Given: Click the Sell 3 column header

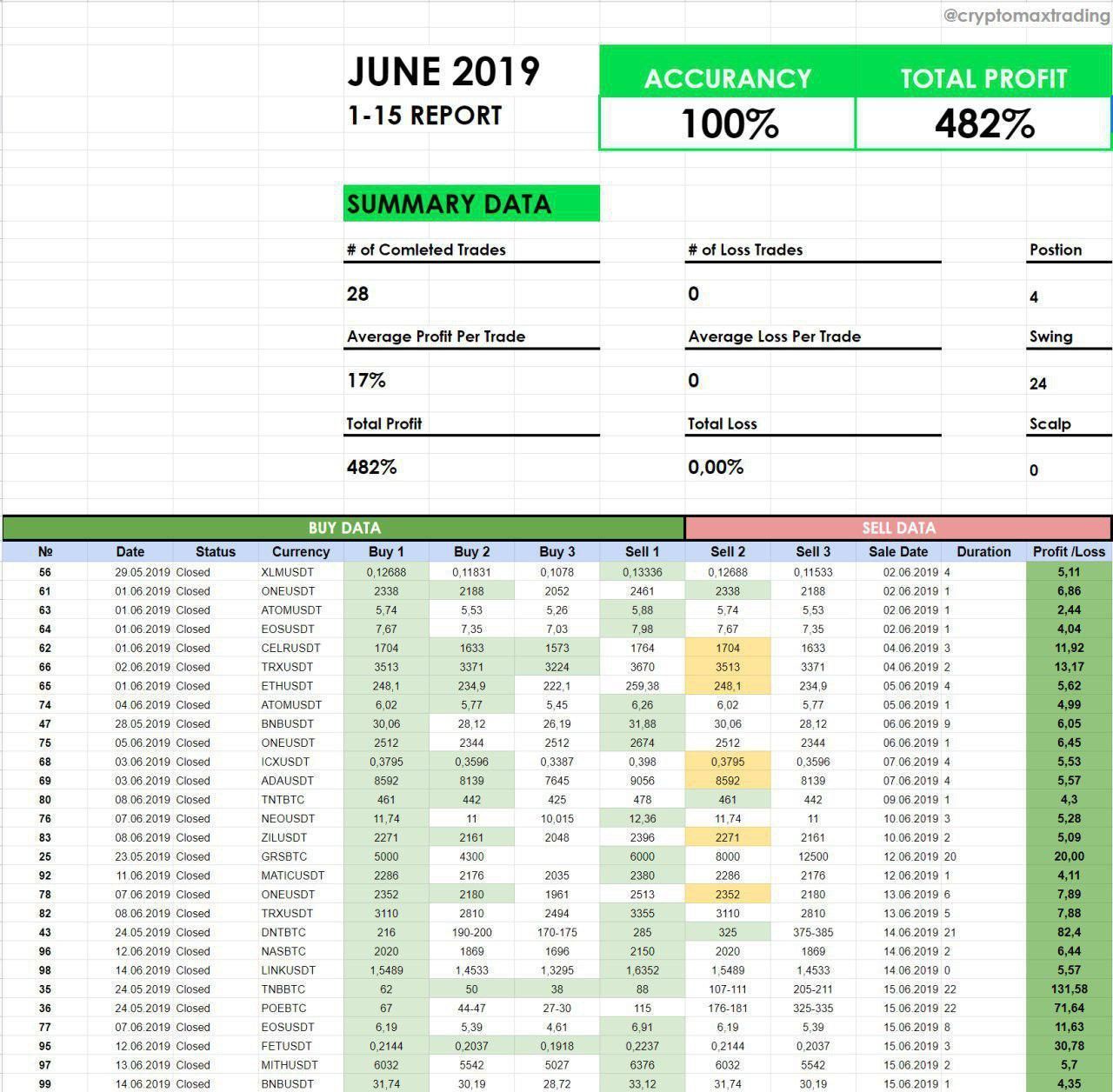Looking at the screenshot, I should click(812, 551).
